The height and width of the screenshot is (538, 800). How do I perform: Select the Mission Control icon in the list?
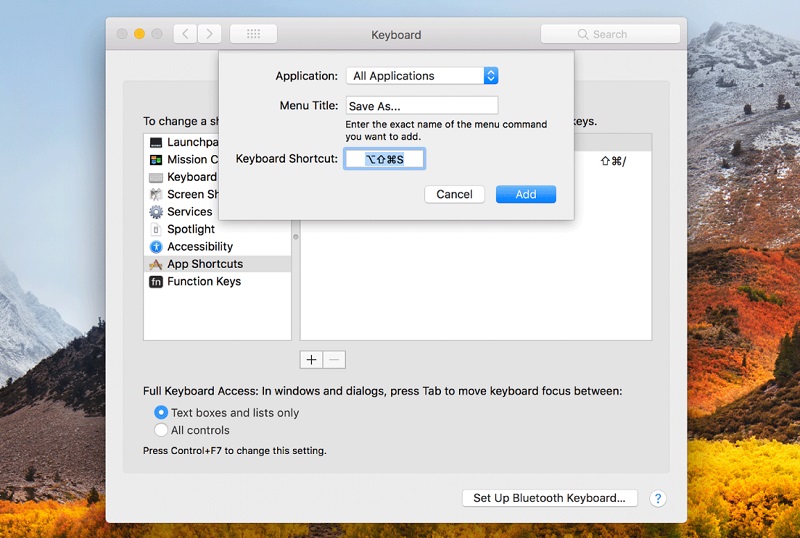click(x=156, y=160)
